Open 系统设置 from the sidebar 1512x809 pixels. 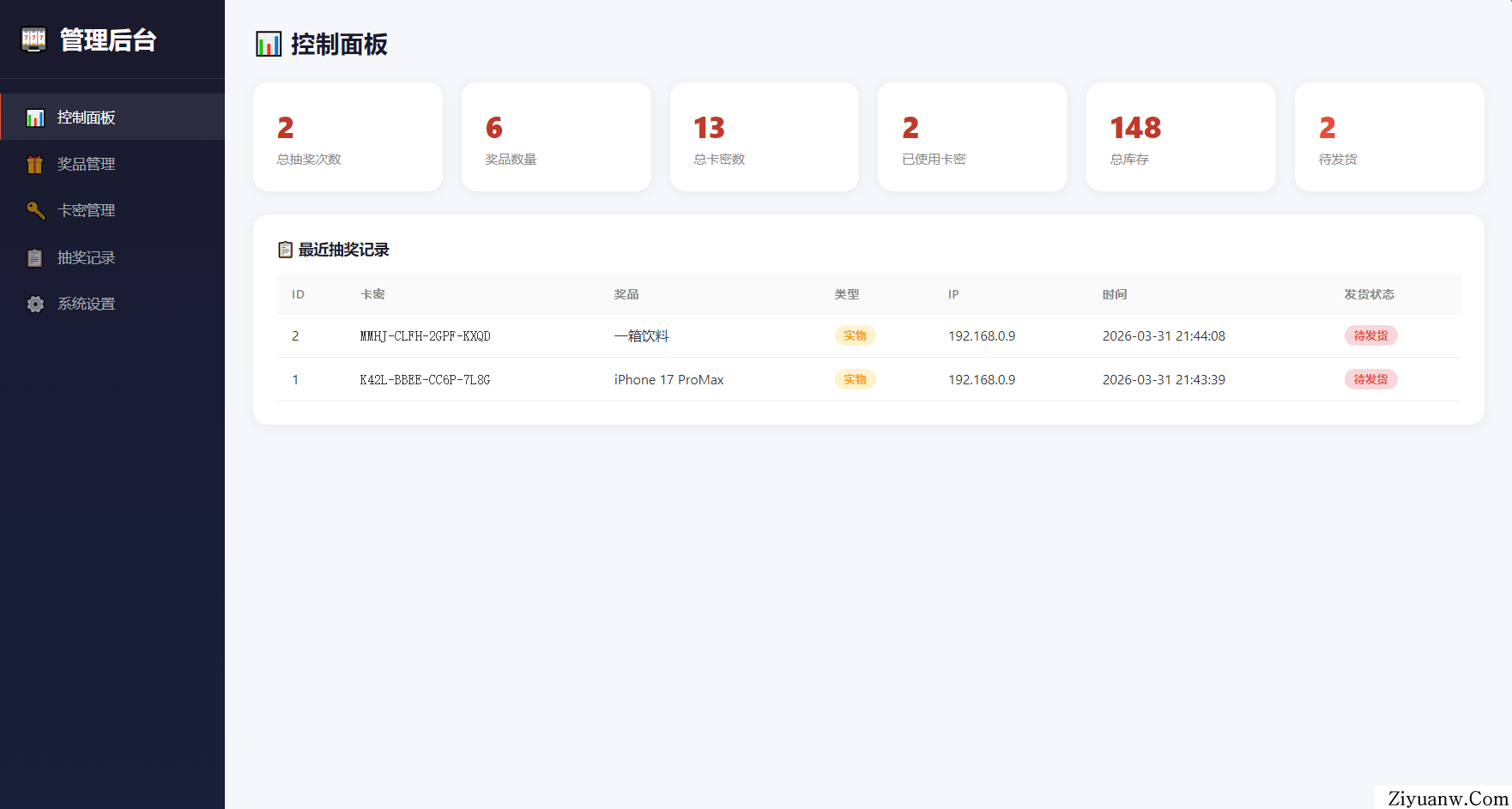pyautogui.click(x=112, y=304)
